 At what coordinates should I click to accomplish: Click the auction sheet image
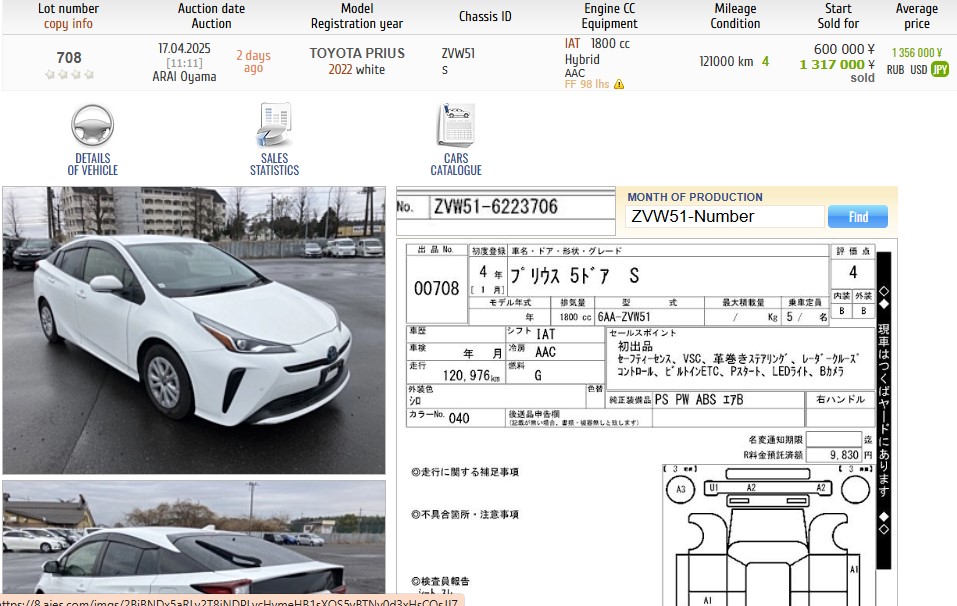click(x=647, y=422)
